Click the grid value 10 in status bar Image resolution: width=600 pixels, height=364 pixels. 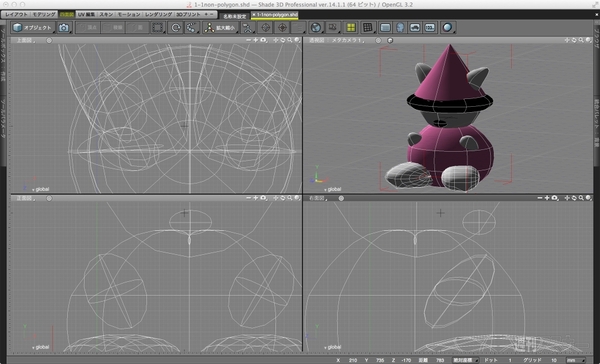pos(554,360)
